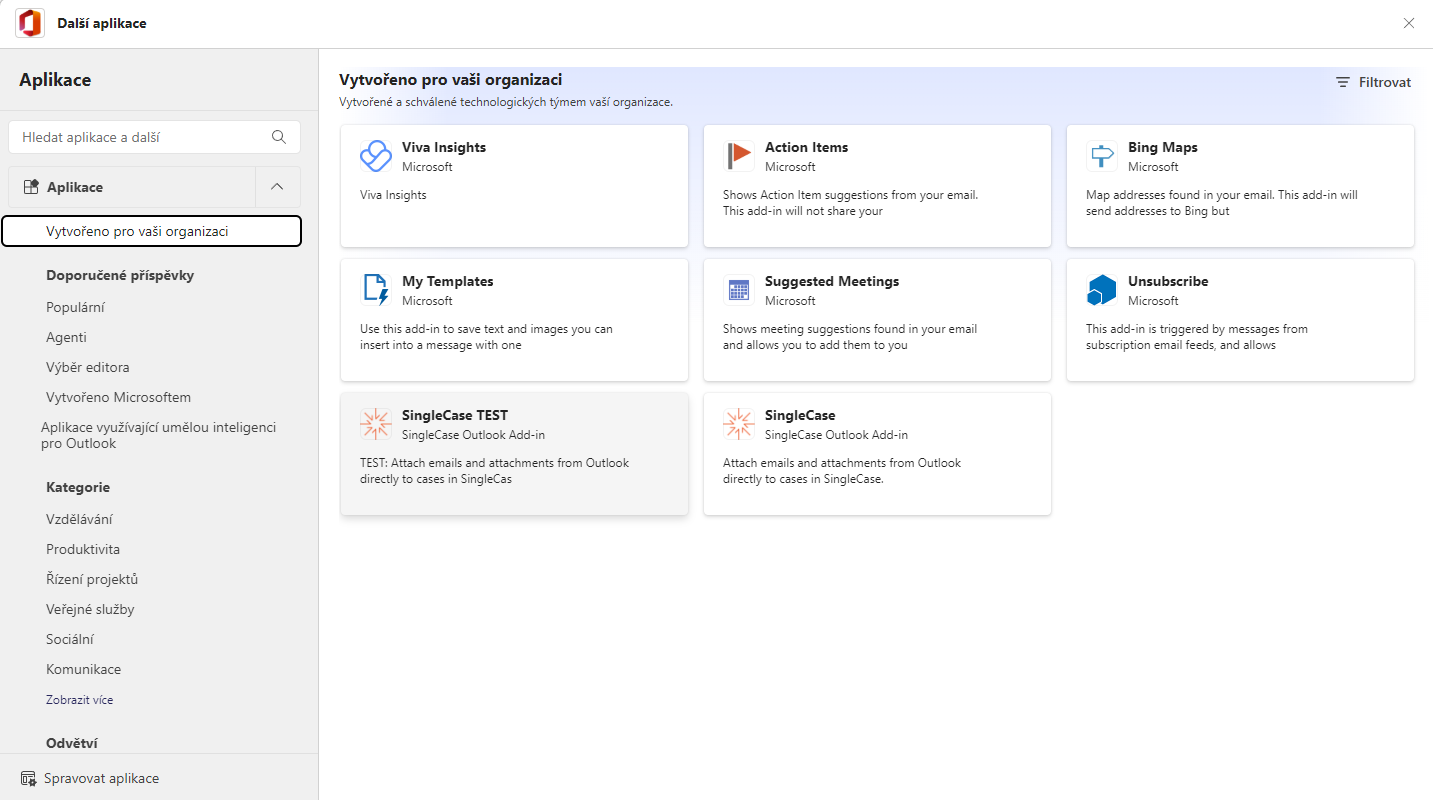Click the Filtrovat button label
The image size is (1433, 800).
pyautogui.click(x=1385, y=82)
